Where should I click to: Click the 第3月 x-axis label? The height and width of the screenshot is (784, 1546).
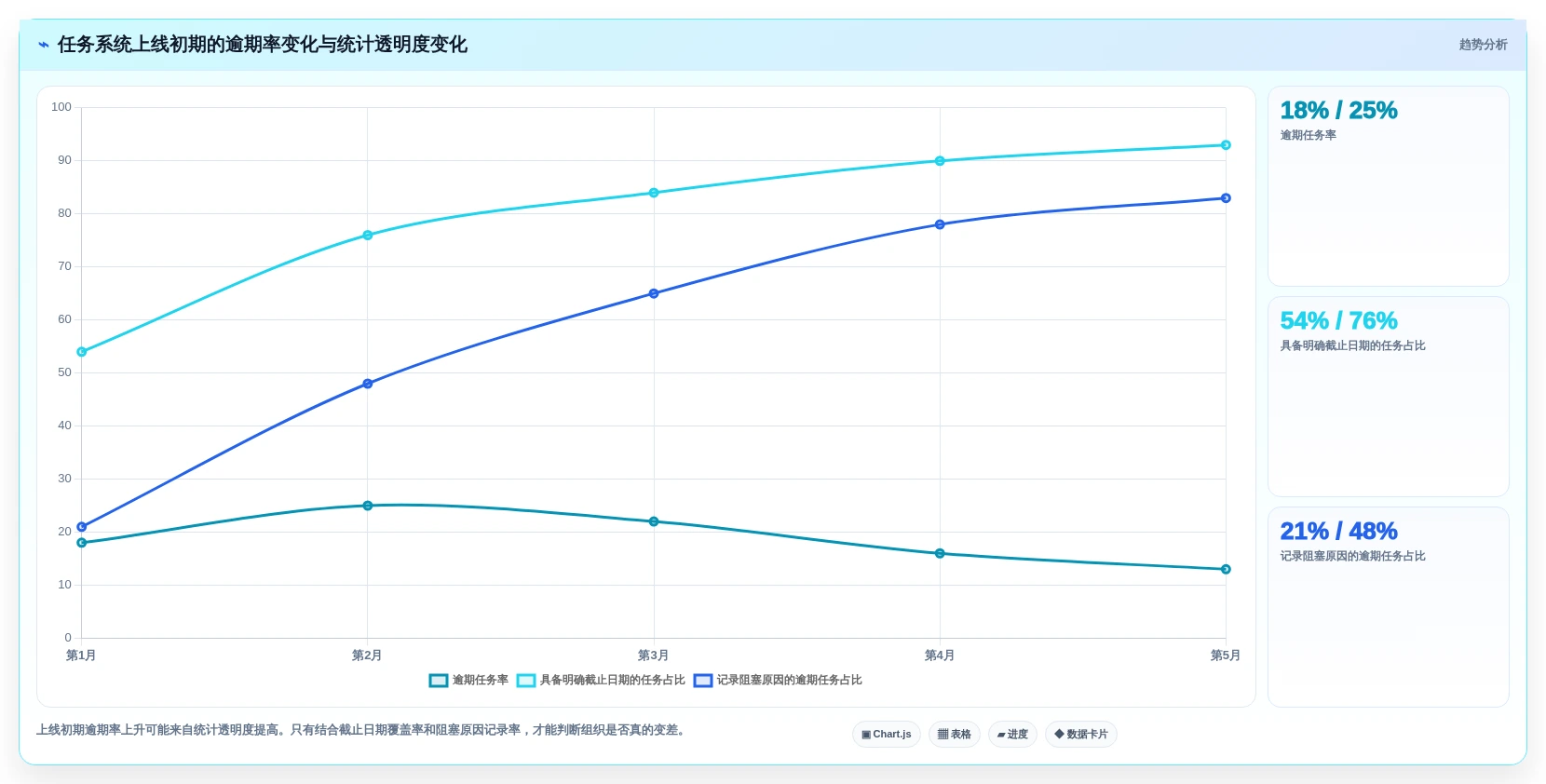(653, 656)
